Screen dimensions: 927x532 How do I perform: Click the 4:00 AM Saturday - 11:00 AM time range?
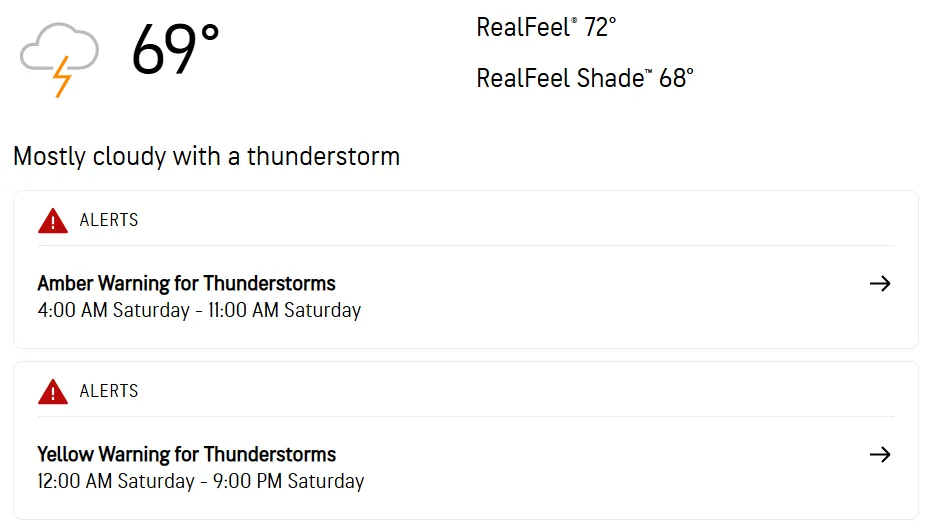(199, 310)
